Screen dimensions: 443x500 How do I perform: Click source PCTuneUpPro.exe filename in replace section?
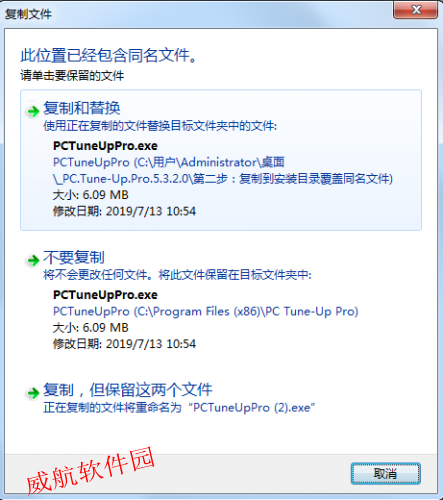point(105,146)
